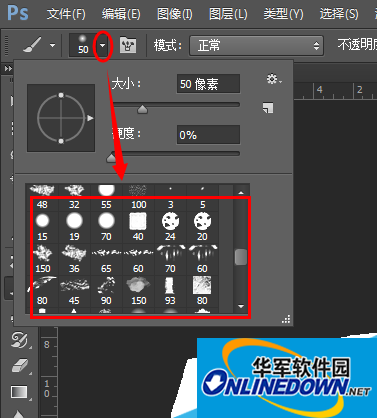This screenshot has height=418, width=377.
Task: Select the Eraser tool
Action: (20, 366)
